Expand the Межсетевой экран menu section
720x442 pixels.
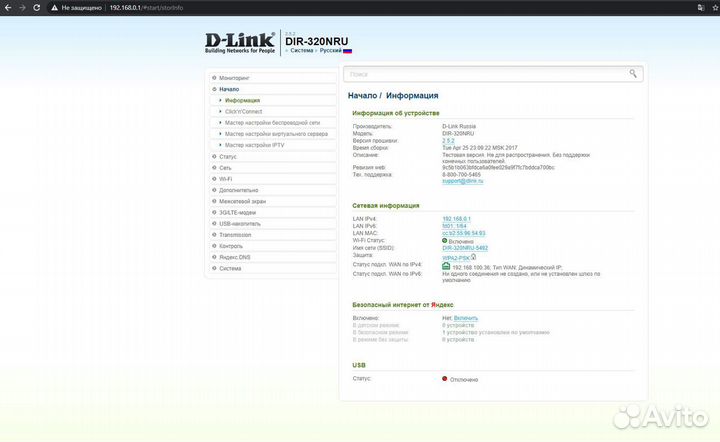coord(273,201)
